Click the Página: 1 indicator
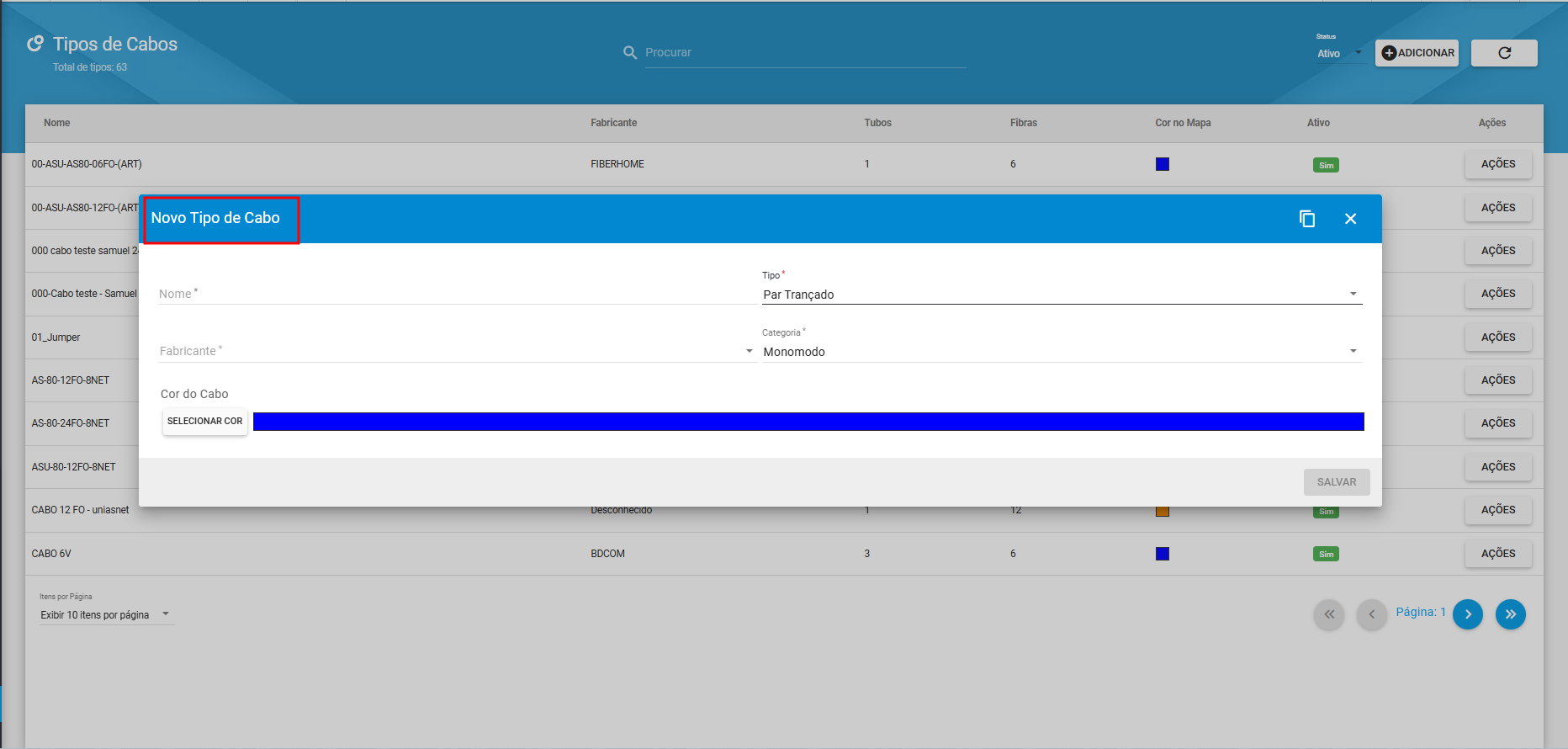The height and width of the screenshot is (749, 1568). coord(1421,612)
